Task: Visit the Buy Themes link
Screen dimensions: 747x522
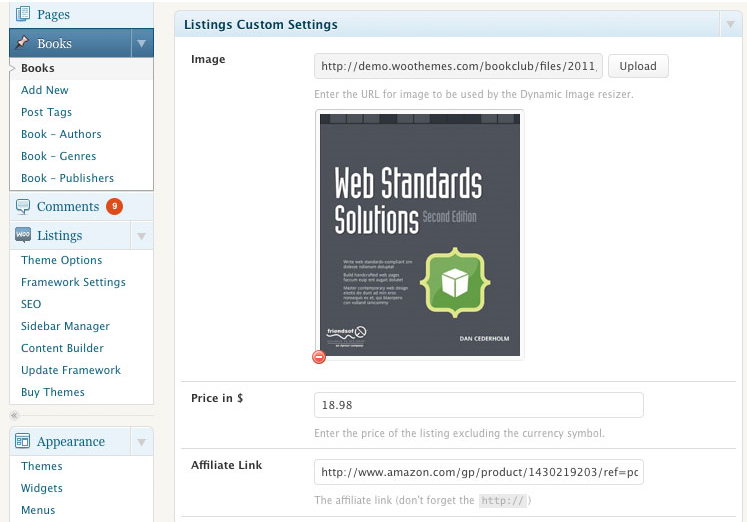Action: coord(52,392)
